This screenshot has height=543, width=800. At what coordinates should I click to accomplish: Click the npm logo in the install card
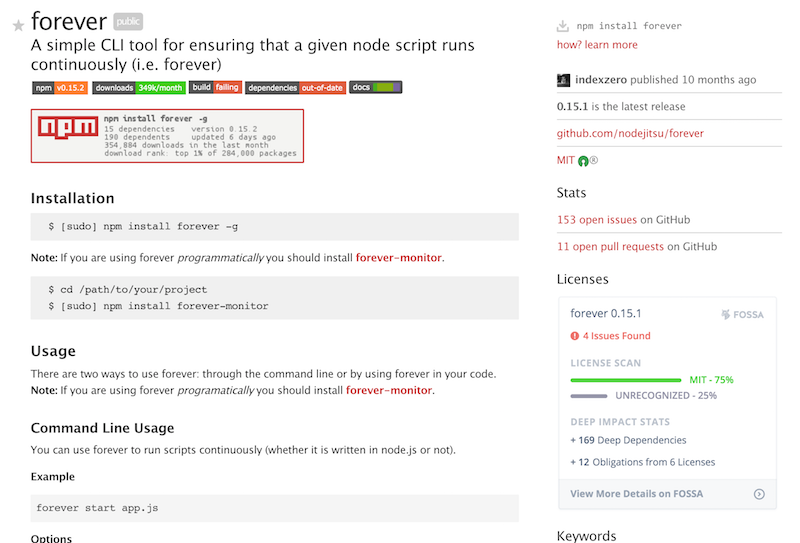[68, 127]
